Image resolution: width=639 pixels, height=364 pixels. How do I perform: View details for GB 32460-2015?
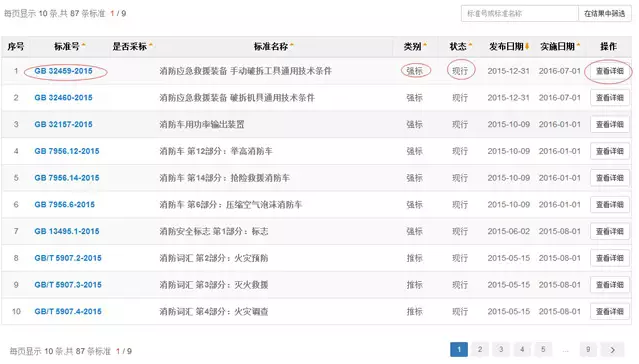pyautogui.click(x=610, y=98)
